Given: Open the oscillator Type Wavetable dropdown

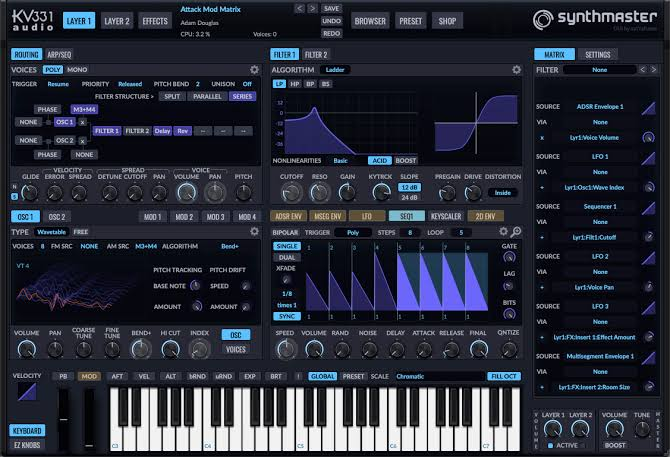Looking at the screenshot, I should [x=51, y=232].
